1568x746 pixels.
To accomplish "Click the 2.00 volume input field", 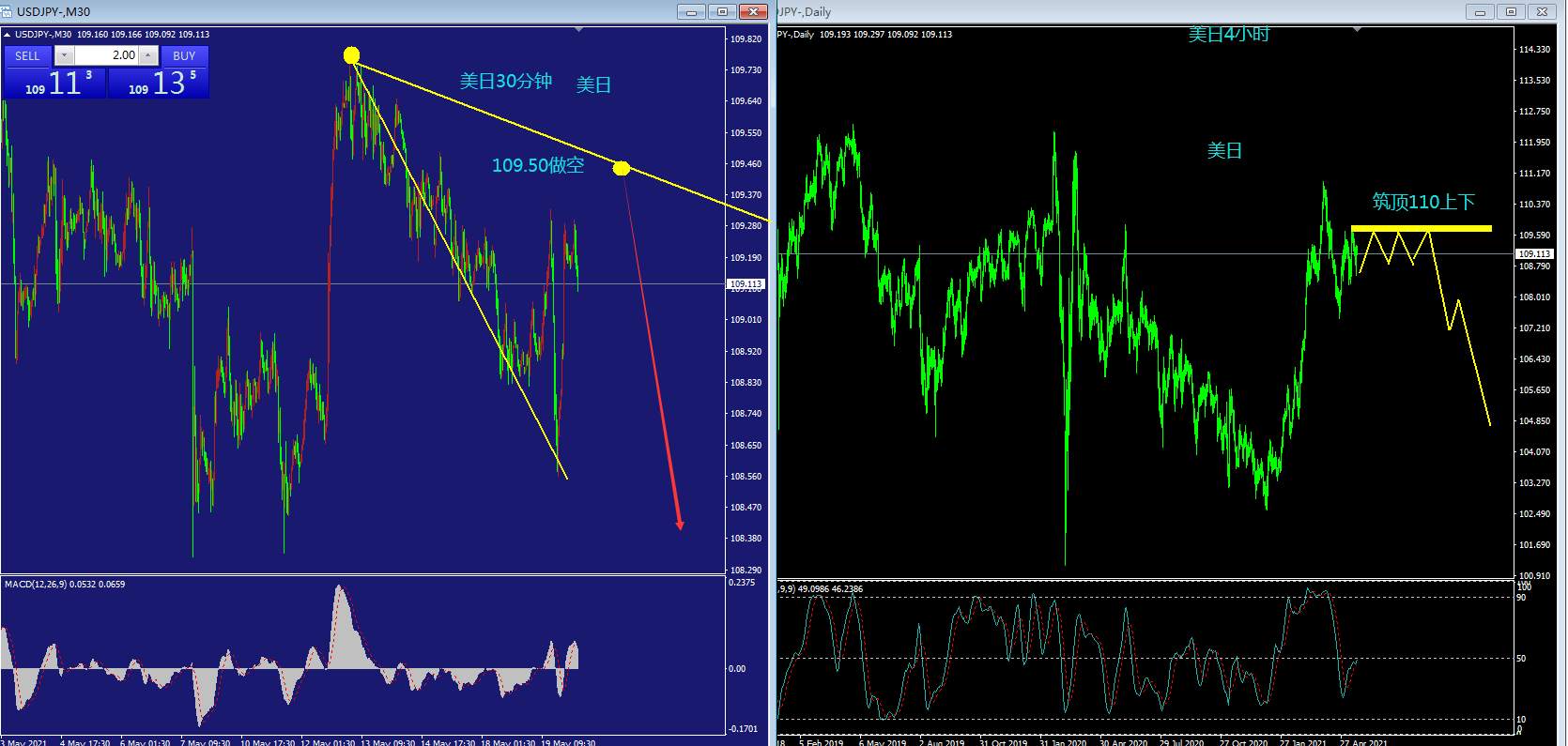I will point(106,55).
